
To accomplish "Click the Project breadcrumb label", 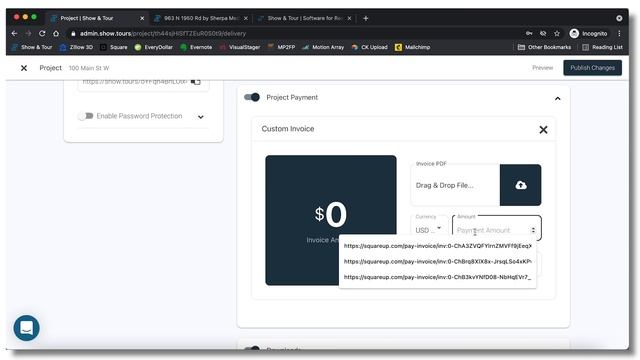I will (51, 68).
